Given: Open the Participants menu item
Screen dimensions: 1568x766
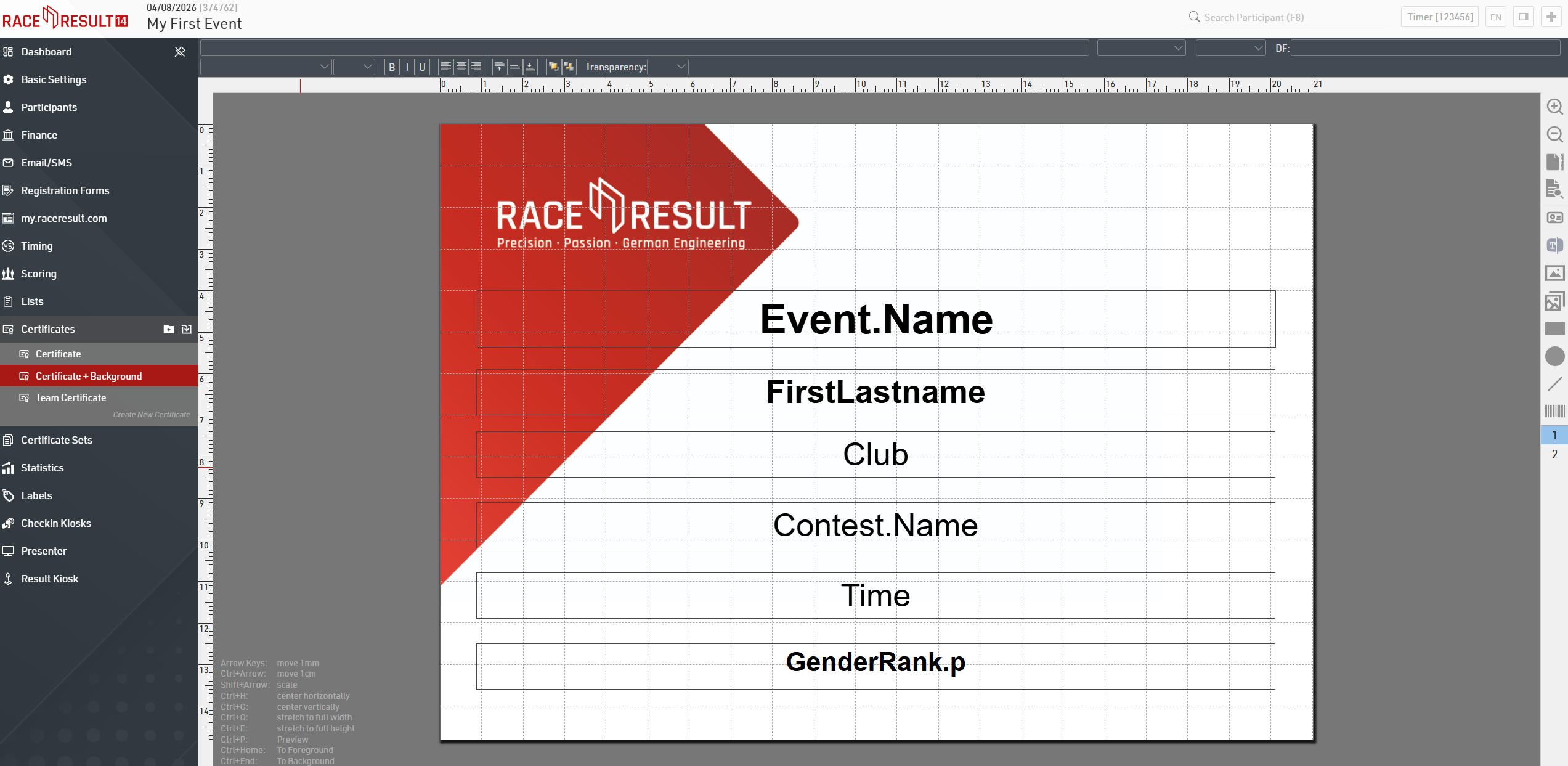Looking at the screenshot, I should click(49, 107).
